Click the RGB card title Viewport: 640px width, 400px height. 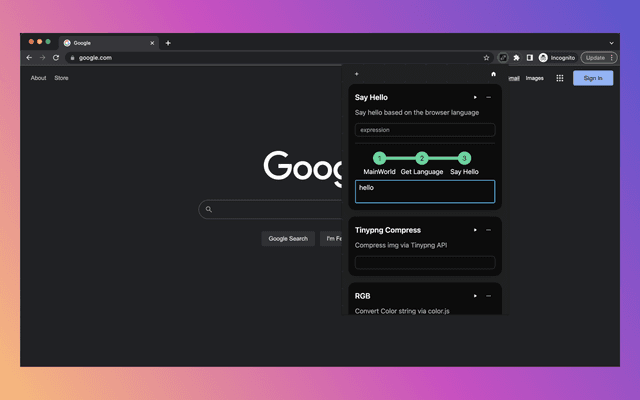[362, 296]
